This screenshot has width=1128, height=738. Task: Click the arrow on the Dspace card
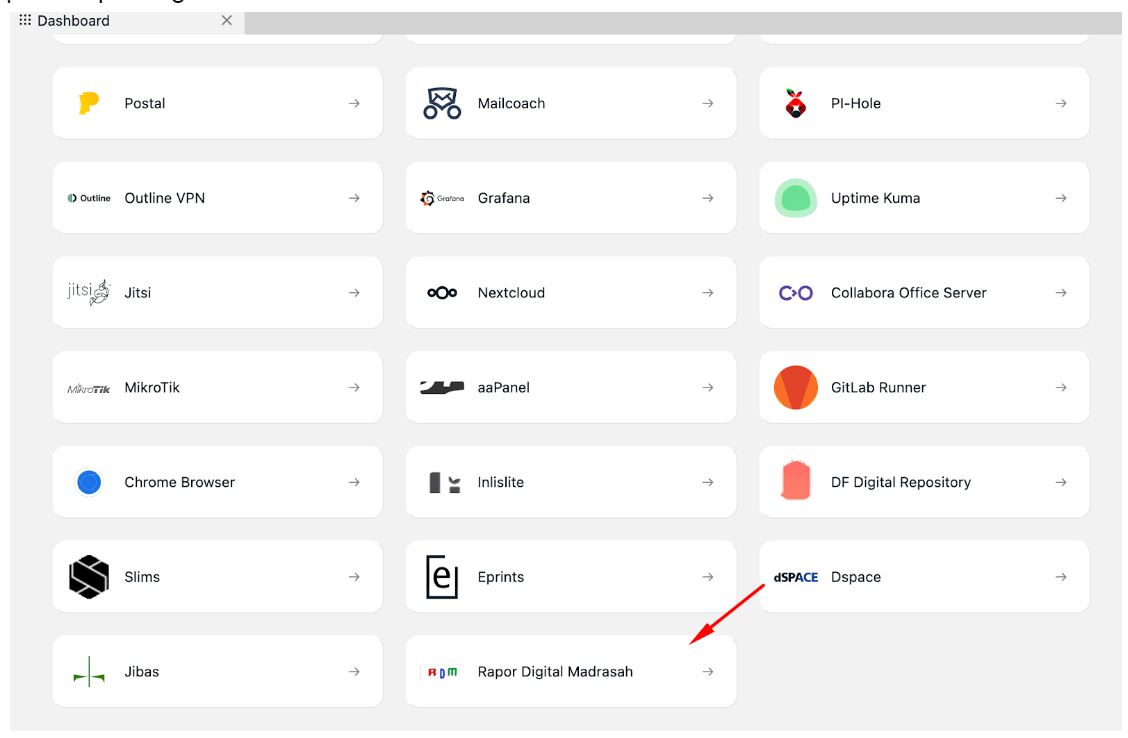tap(1061, 577)
